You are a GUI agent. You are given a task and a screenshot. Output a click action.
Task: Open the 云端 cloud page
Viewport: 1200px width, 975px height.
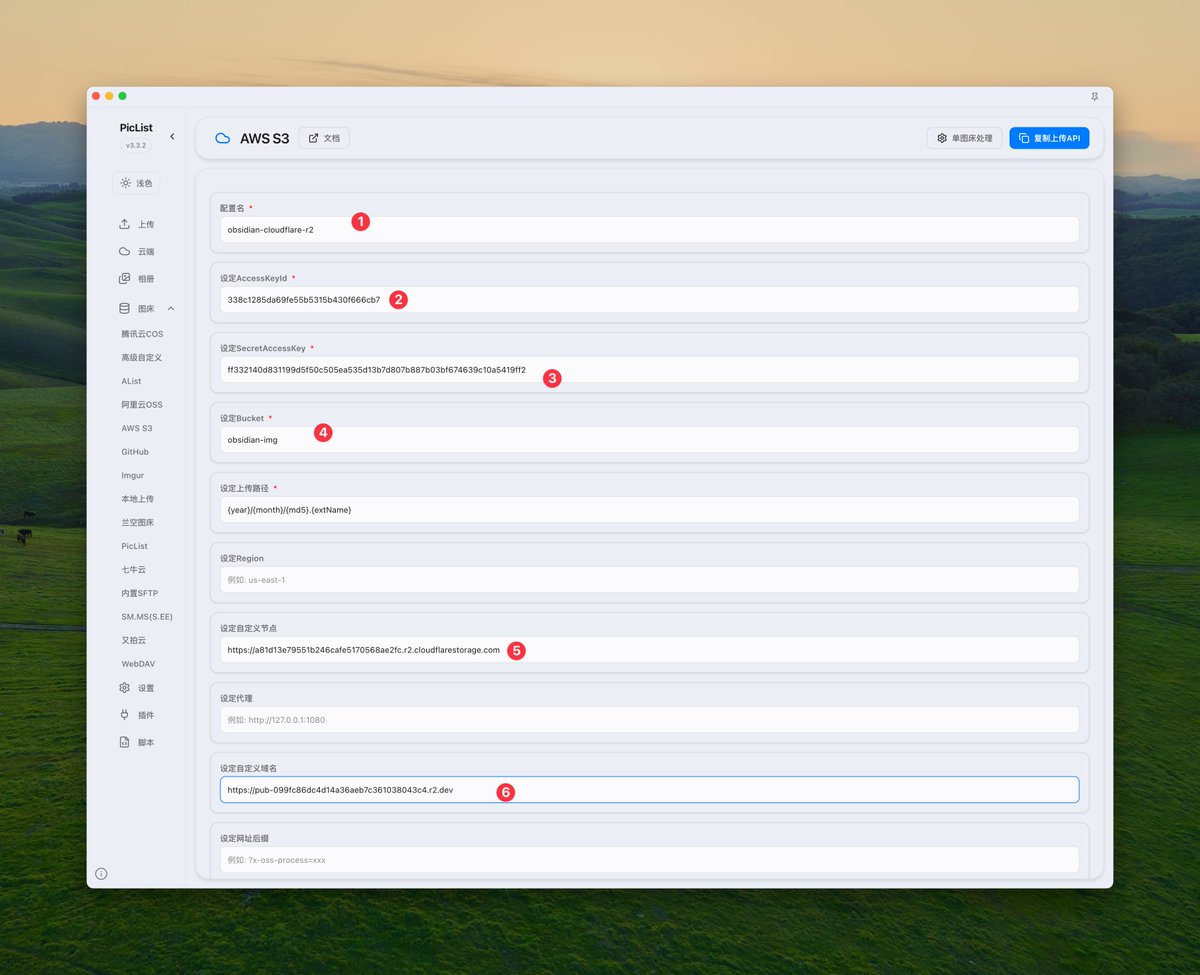point(136,251)
